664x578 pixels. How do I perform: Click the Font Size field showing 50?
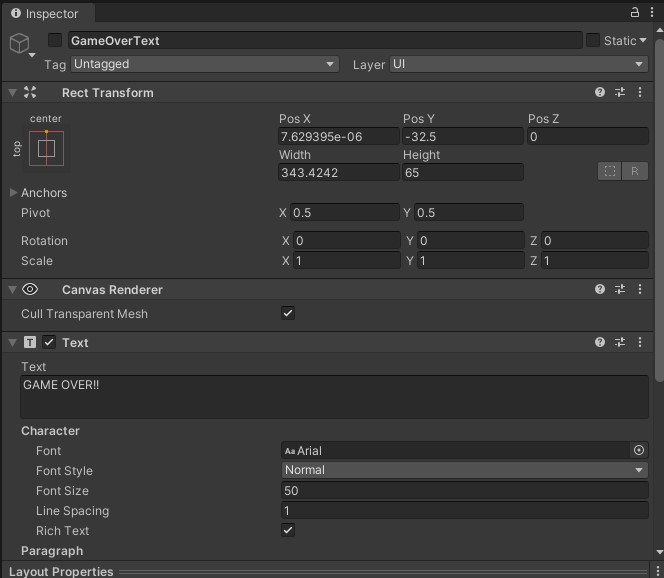pos(465,490)
